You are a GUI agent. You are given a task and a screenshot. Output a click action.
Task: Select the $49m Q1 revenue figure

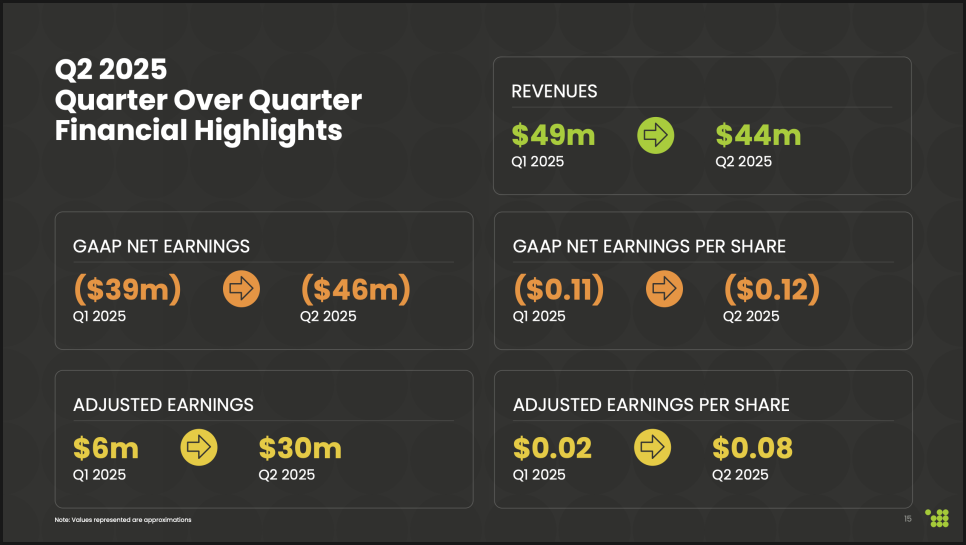tap(553, 135)
